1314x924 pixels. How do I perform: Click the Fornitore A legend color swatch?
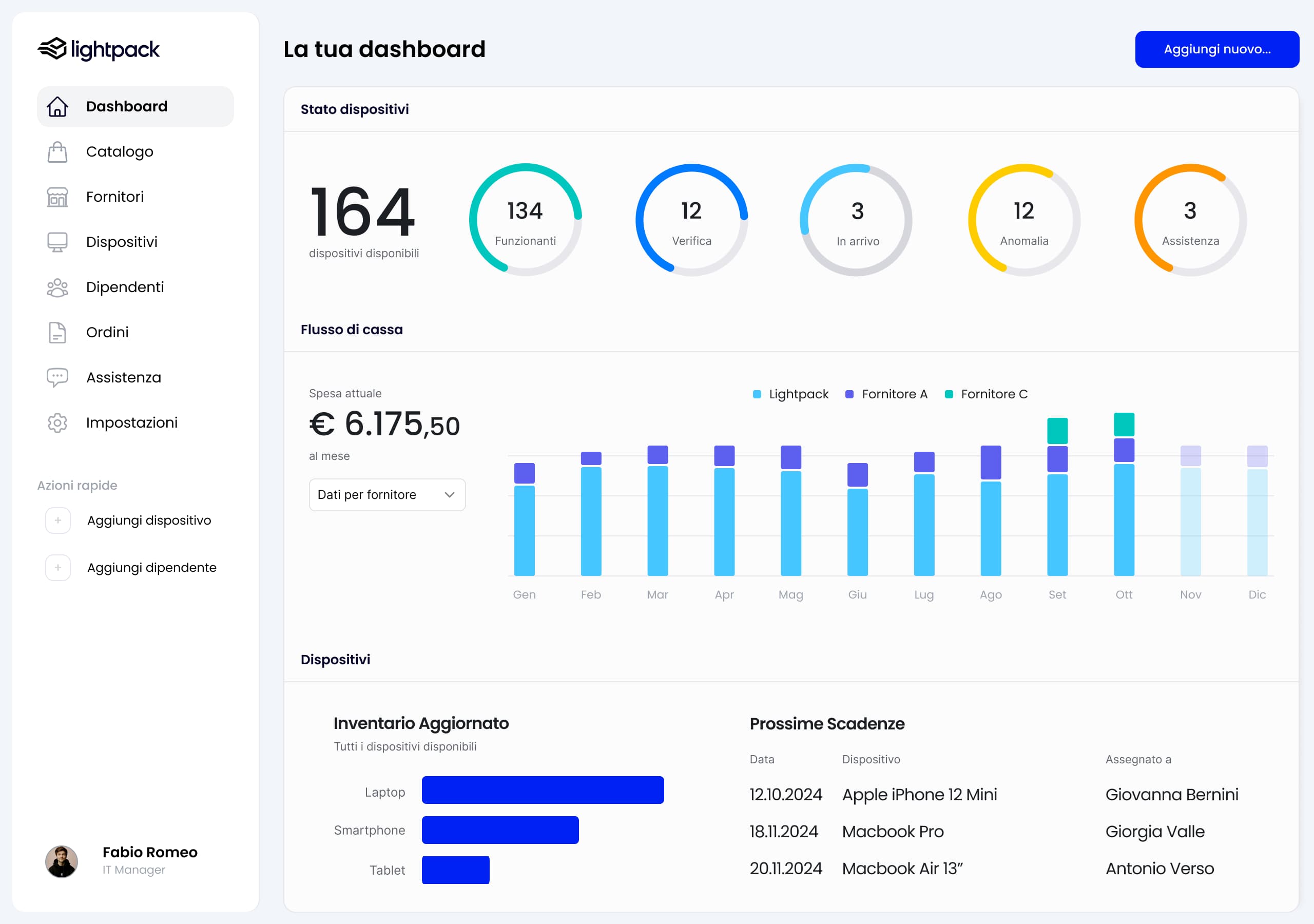849,394
